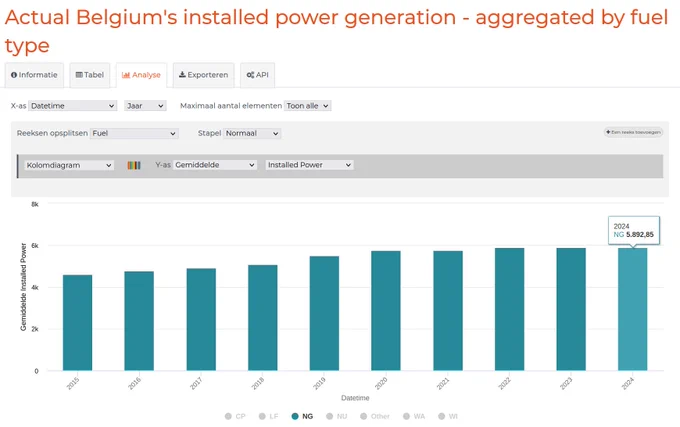Open the Reeksen opsplitsen Fuel dropdown

[x=134, y=133]
